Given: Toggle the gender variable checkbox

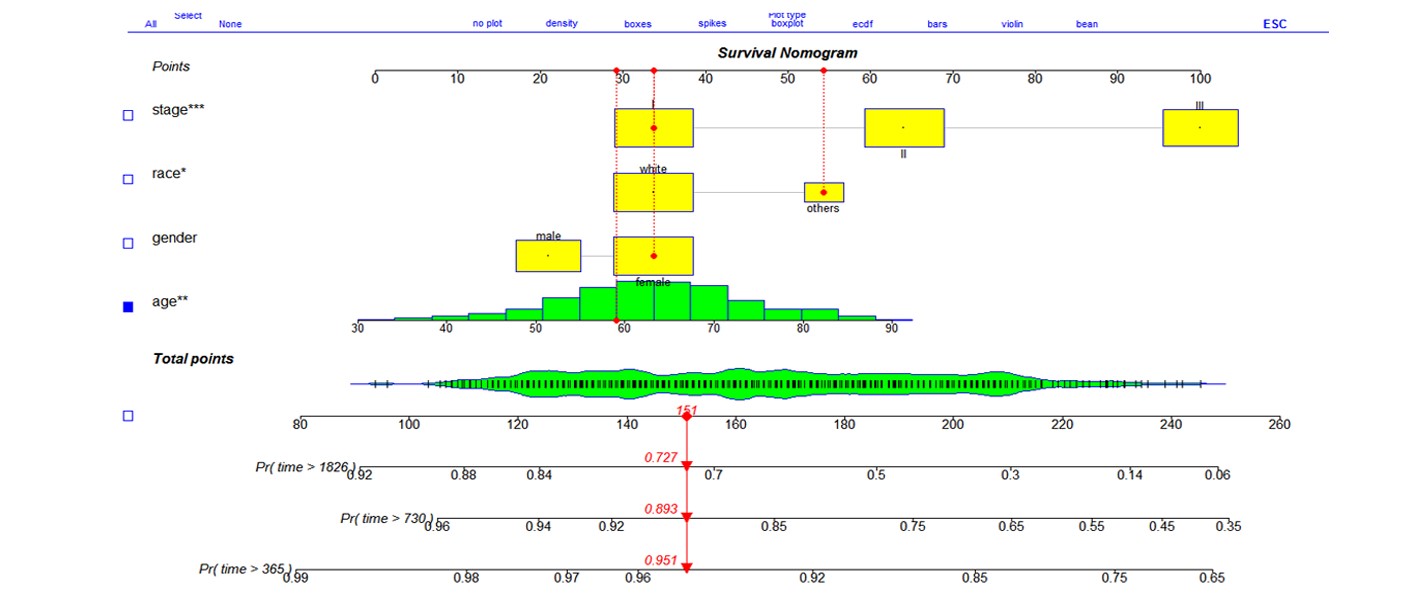Looking at the screenshot, I should (x=127, y=243).
